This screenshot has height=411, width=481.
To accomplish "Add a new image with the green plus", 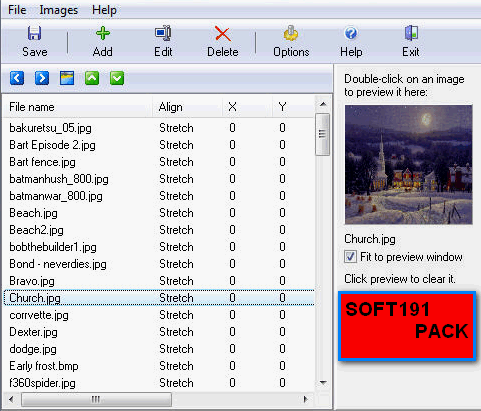I will click(x=103, y=33).
